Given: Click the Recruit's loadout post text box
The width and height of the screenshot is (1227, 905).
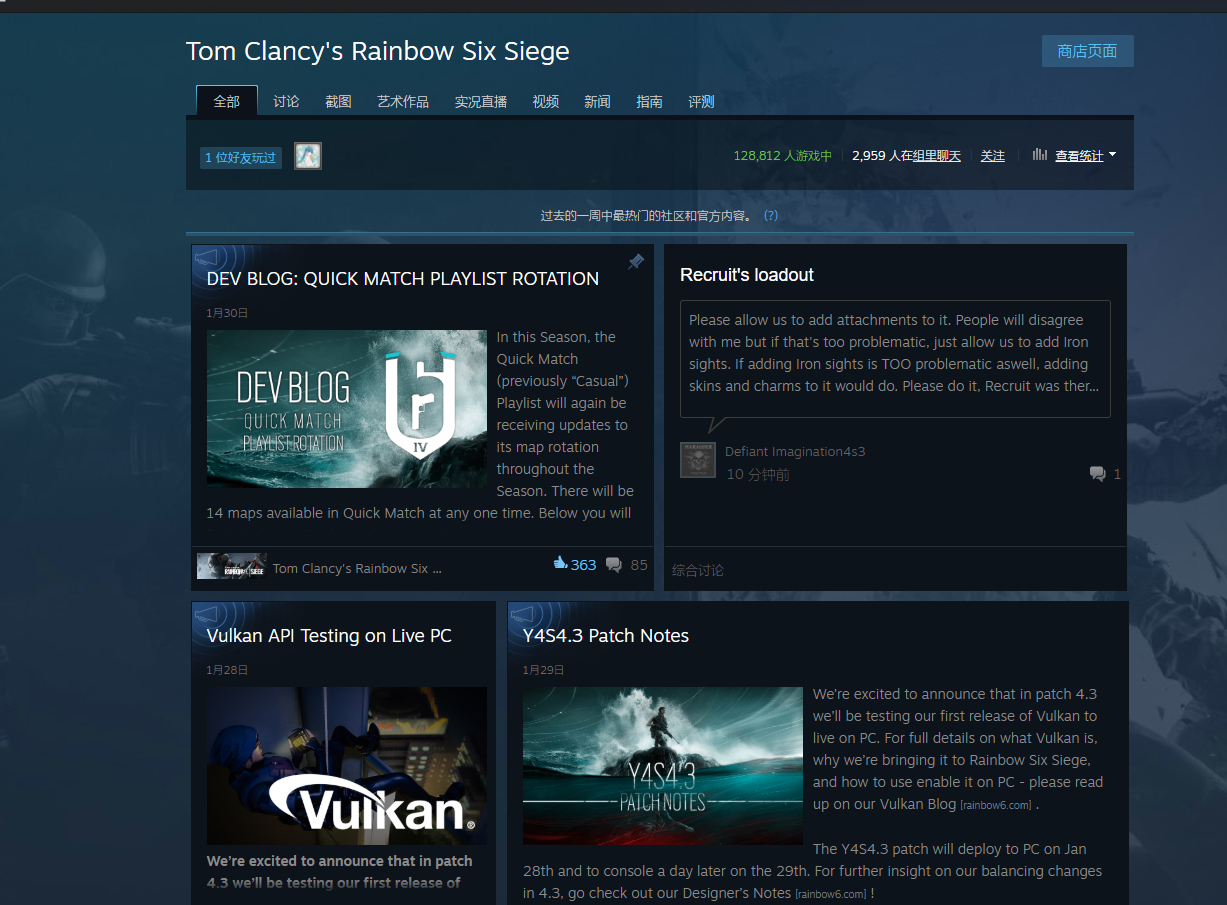Looking at the screenshot, I should point(895,358).
